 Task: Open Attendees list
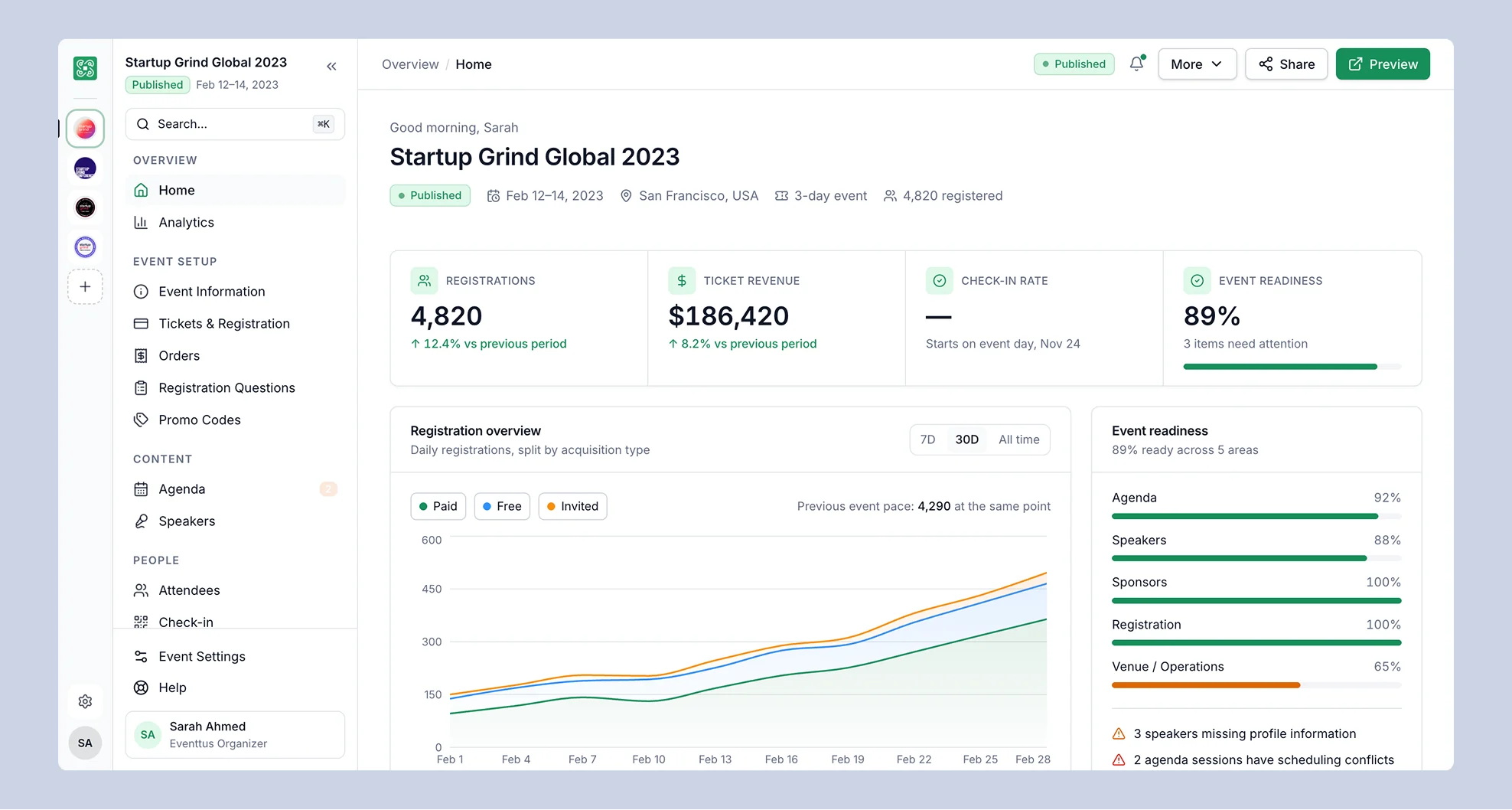tap(235, 590)
